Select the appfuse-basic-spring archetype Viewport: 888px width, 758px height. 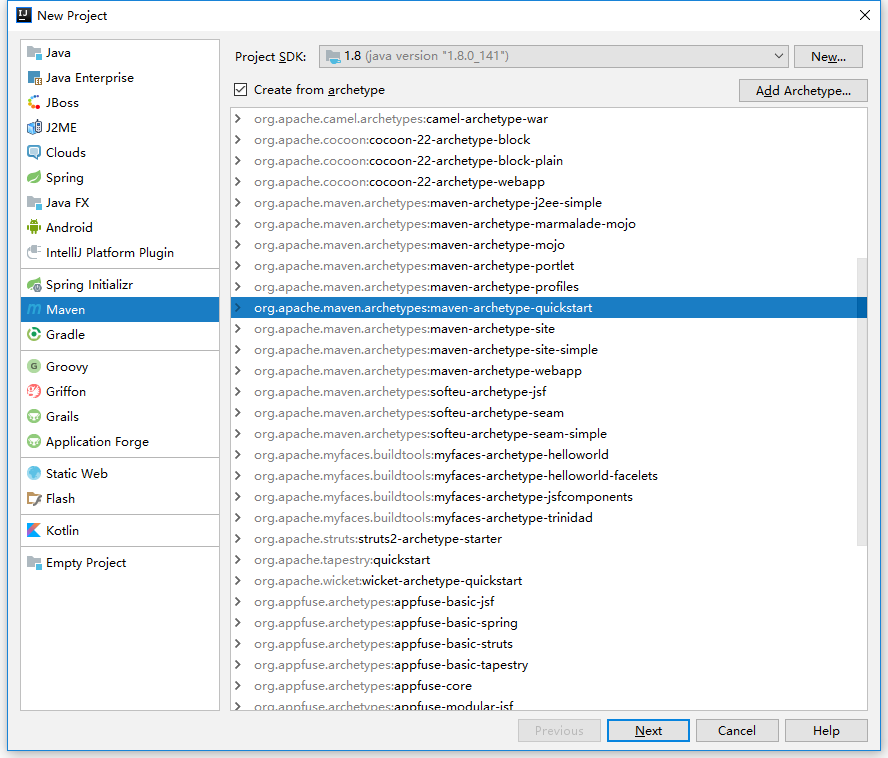coord(386,622)
